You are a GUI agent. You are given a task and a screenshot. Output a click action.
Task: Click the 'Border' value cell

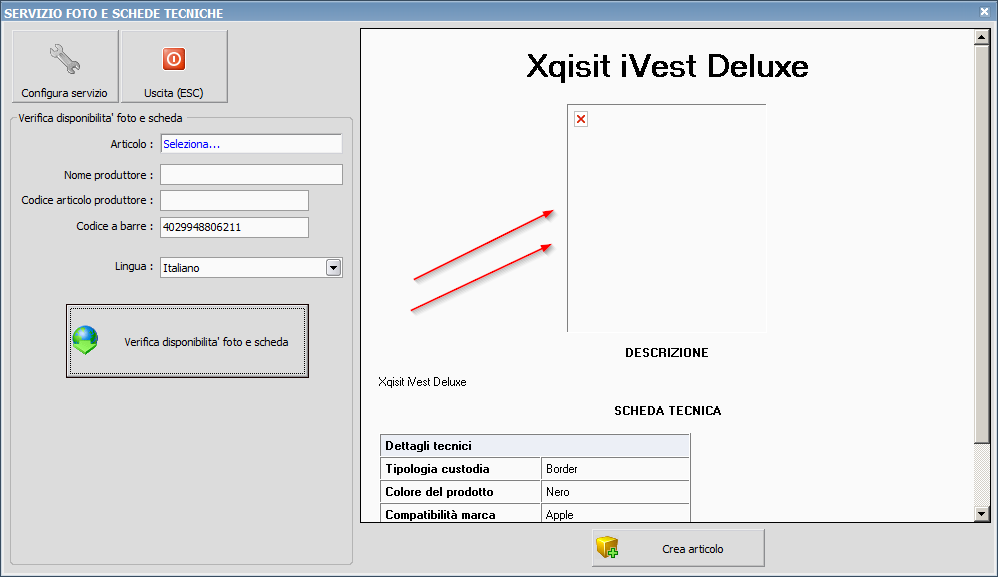[615, 469]
